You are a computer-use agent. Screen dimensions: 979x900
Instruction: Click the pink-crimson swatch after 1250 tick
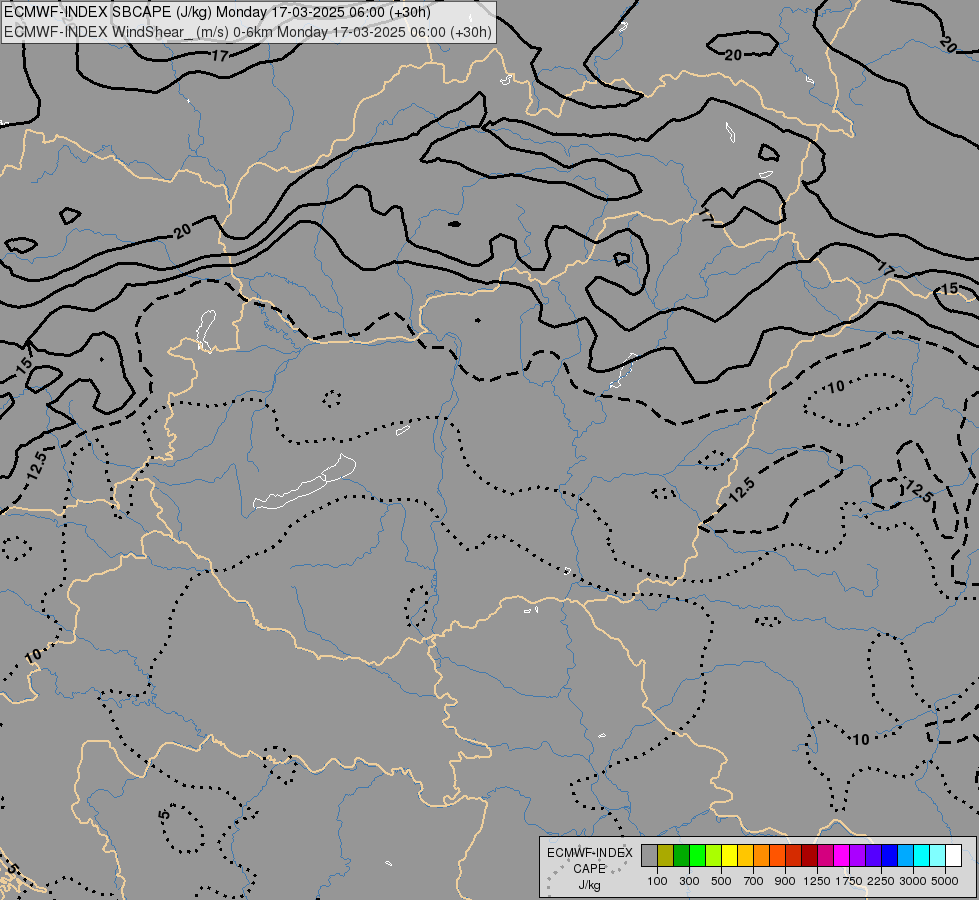pos(825,856)
